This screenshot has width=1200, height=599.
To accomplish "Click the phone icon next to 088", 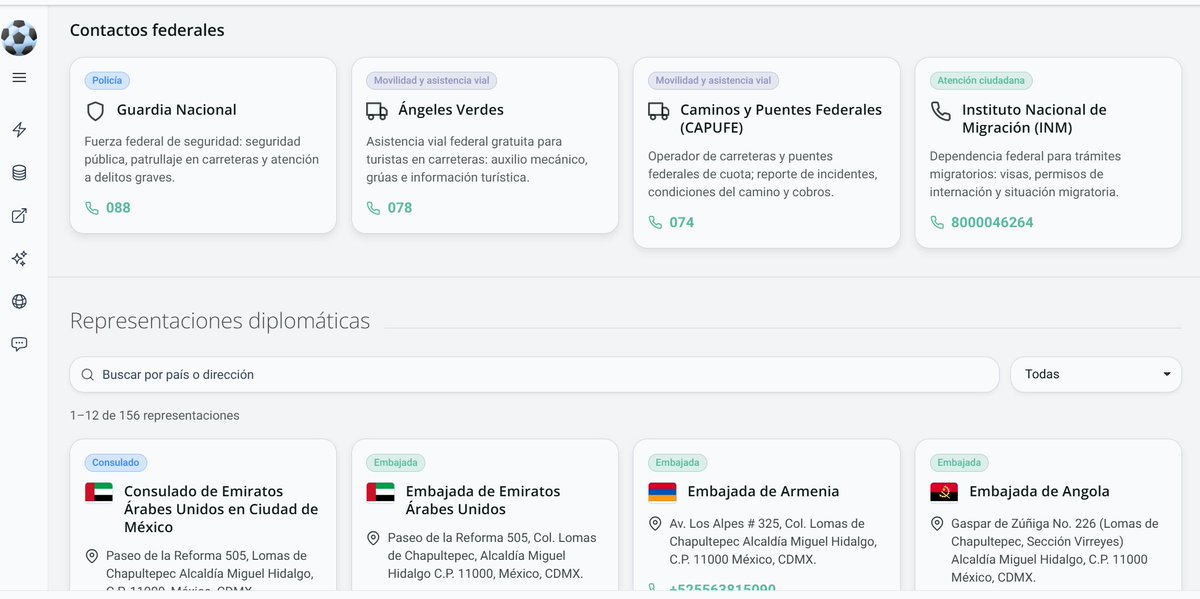I will [92, 208].
